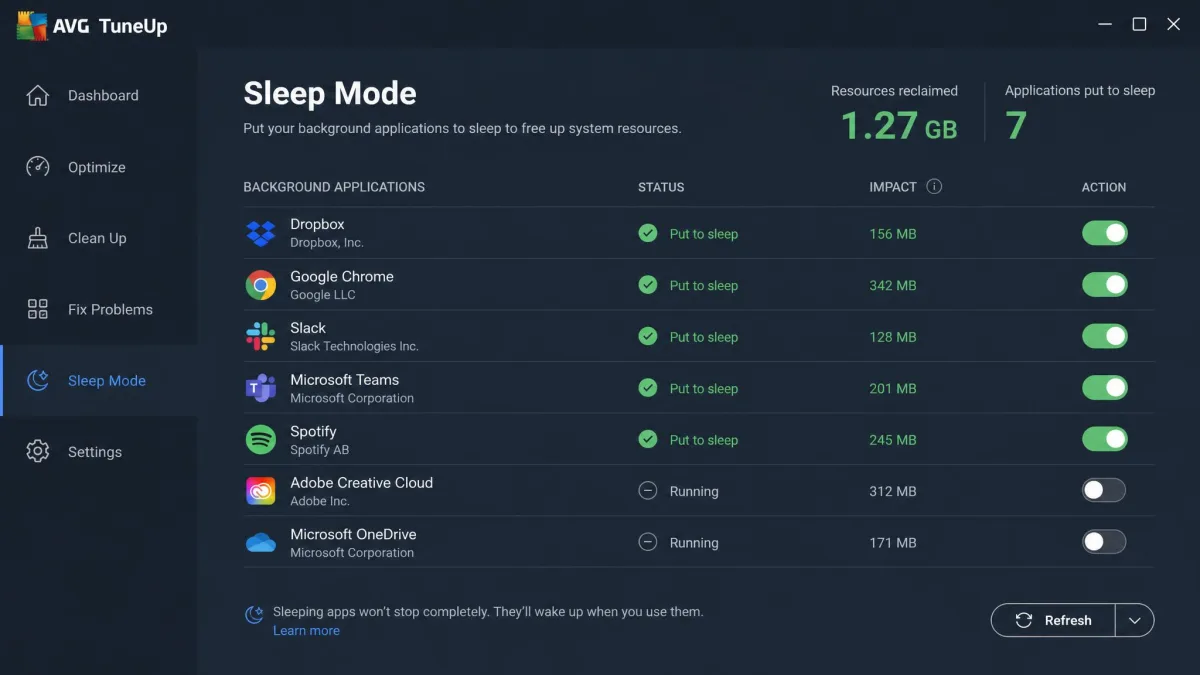Click the STATUS column header
The image size is (1200, 675).
pos(661,187)
